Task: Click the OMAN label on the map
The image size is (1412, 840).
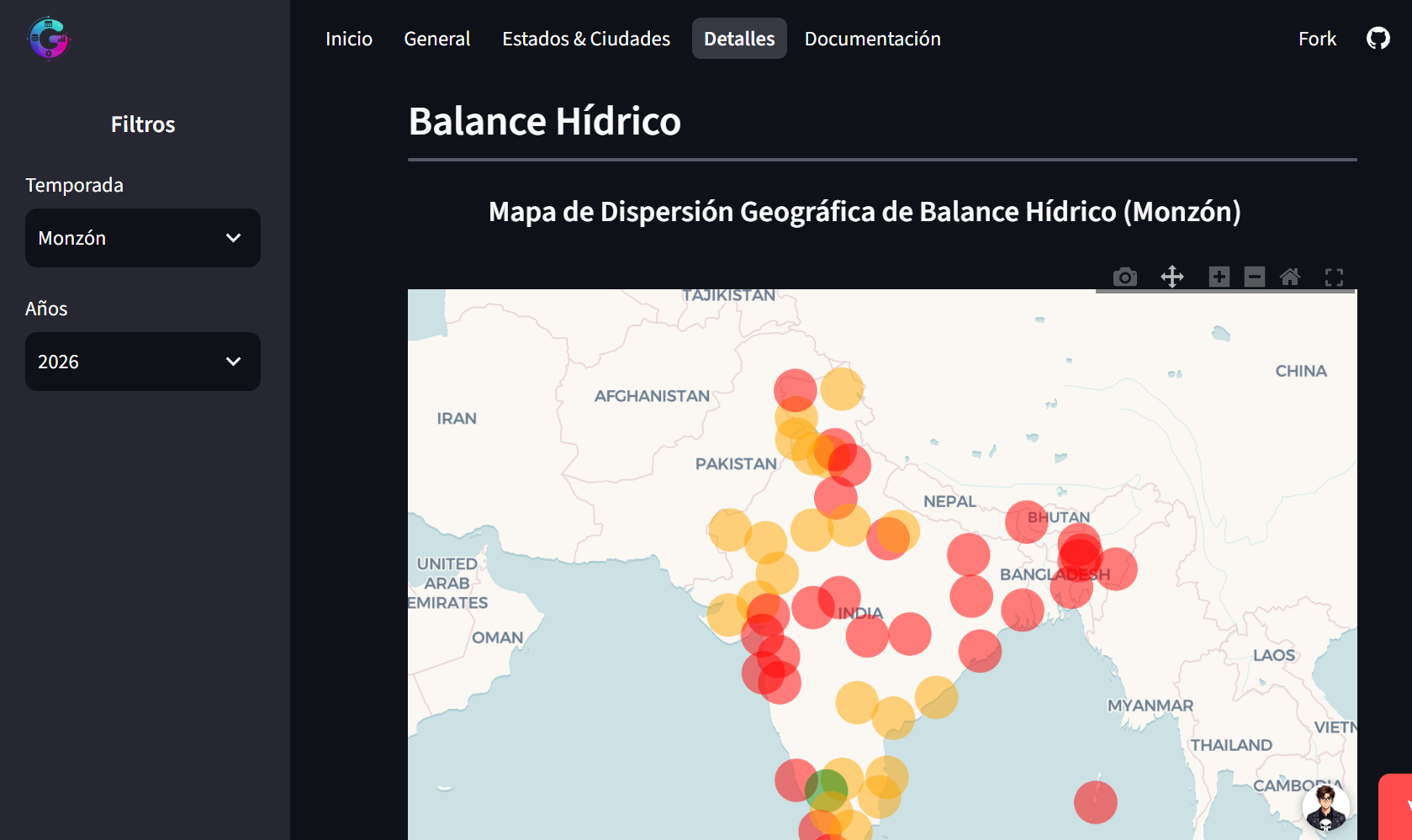Action: [x=497, y=638]
